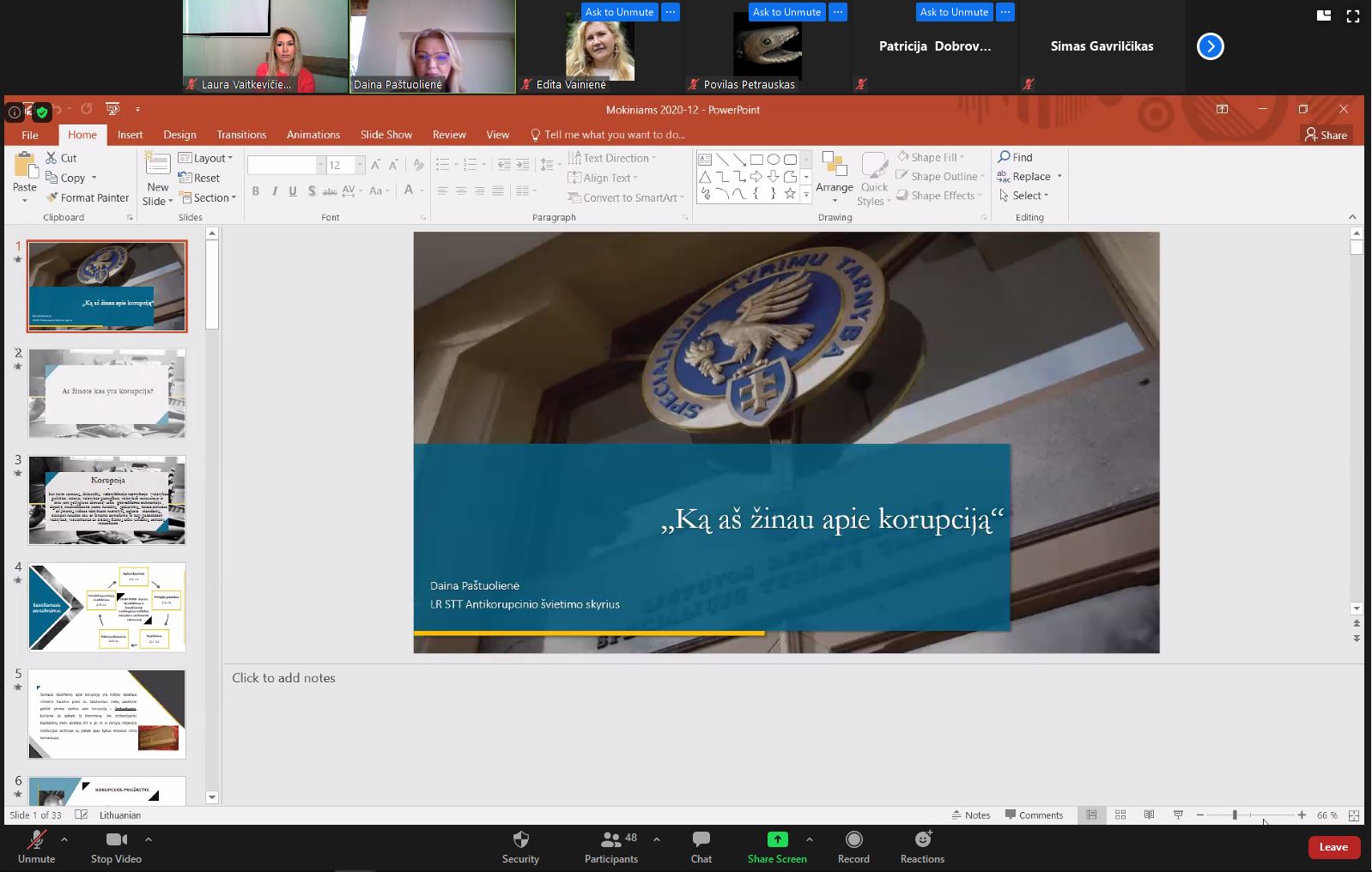The image size is (1372, 872).
Task: Toggle Underline formatting
Action: [x=293, y=191]
